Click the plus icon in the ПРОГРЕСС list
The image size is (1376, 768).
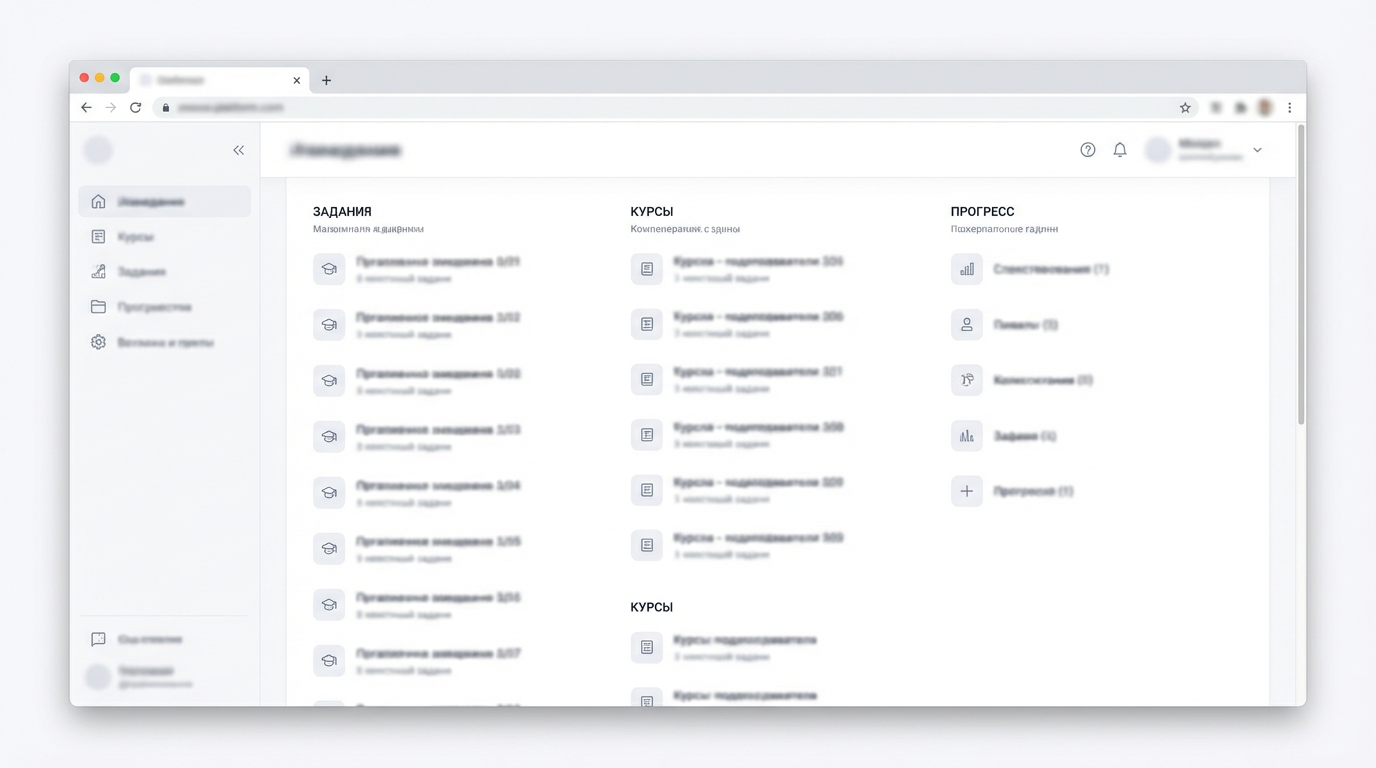coord(966,491)
